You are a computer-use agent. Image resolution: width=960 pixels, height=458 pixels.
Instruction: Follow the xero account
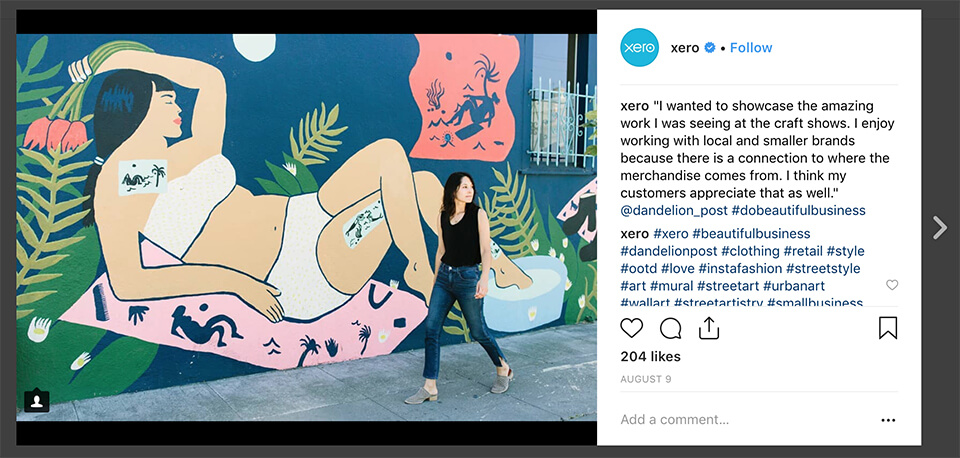coord(751,48)
